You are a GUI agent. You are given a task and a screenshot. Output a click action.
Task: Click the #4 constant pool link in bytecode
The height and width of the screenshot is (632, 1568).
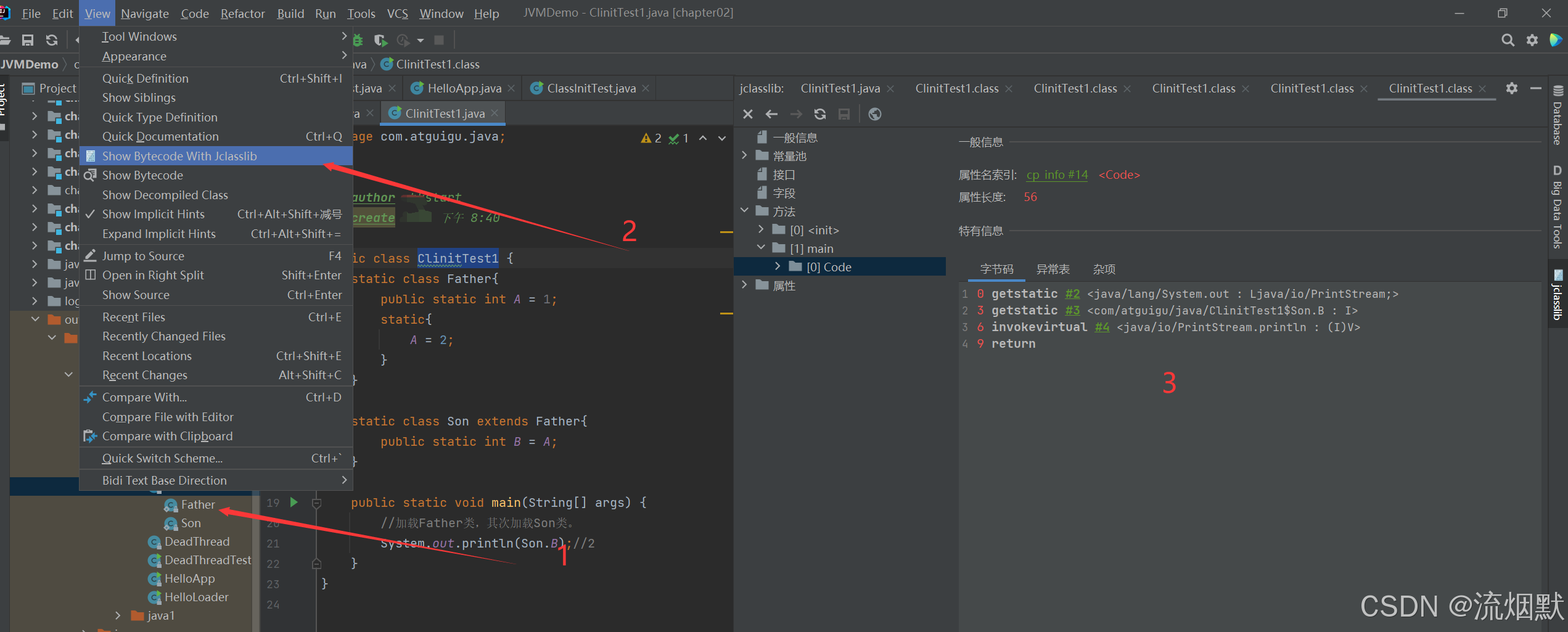1102,327
